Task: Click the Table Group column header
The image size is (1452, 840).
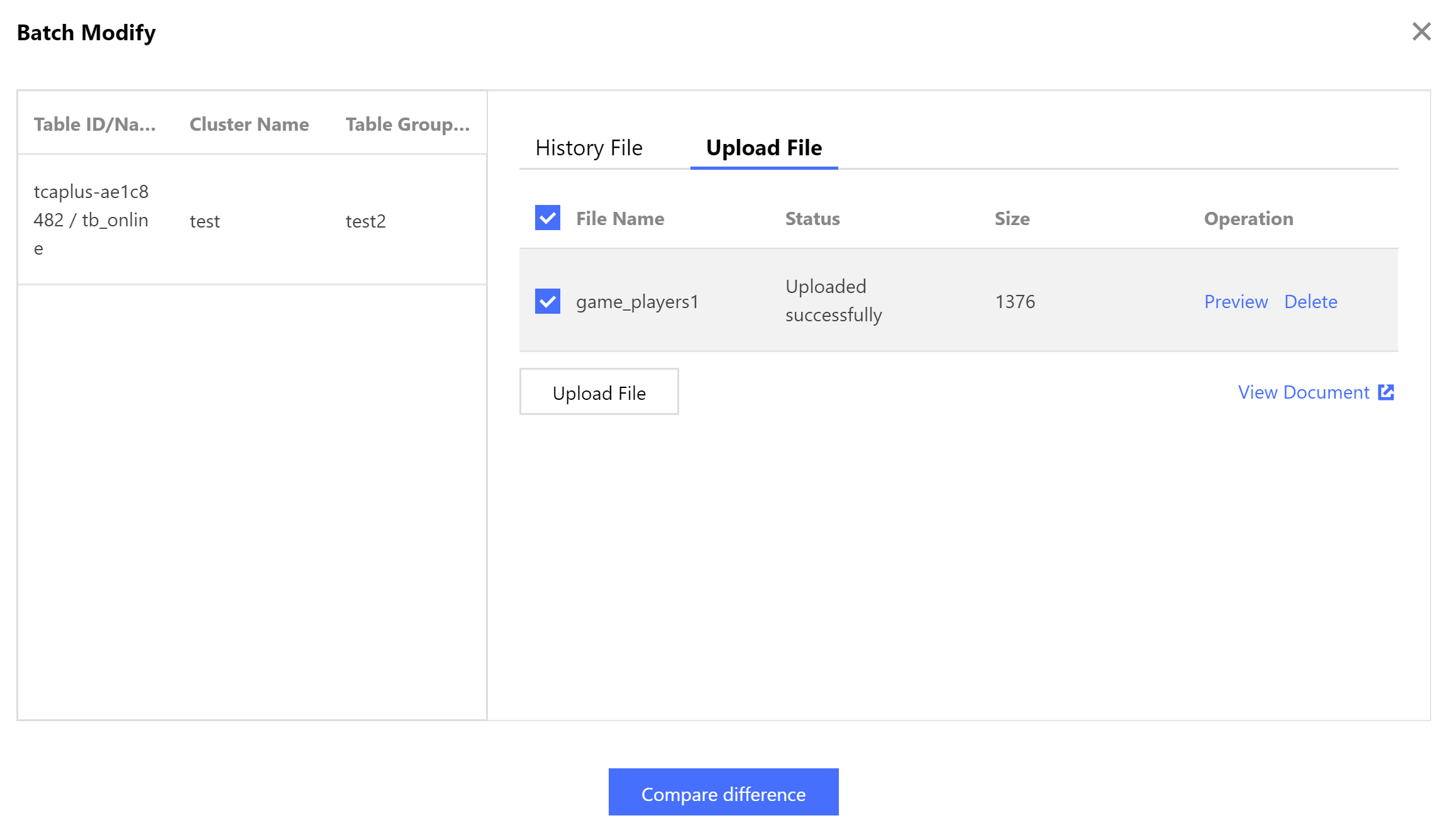Action: (407, 124)
